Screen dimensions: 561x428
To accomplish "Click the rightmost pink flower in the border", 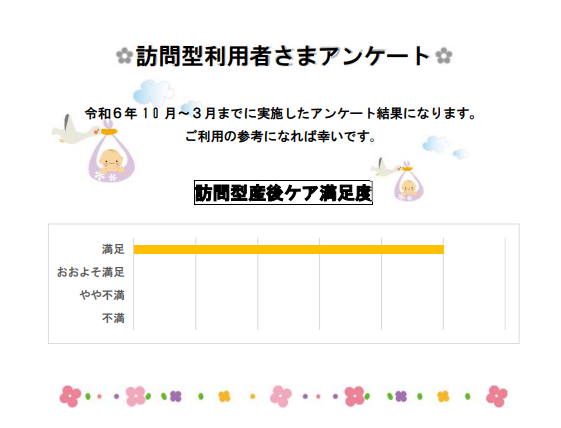I will click(x=497, y=396).
